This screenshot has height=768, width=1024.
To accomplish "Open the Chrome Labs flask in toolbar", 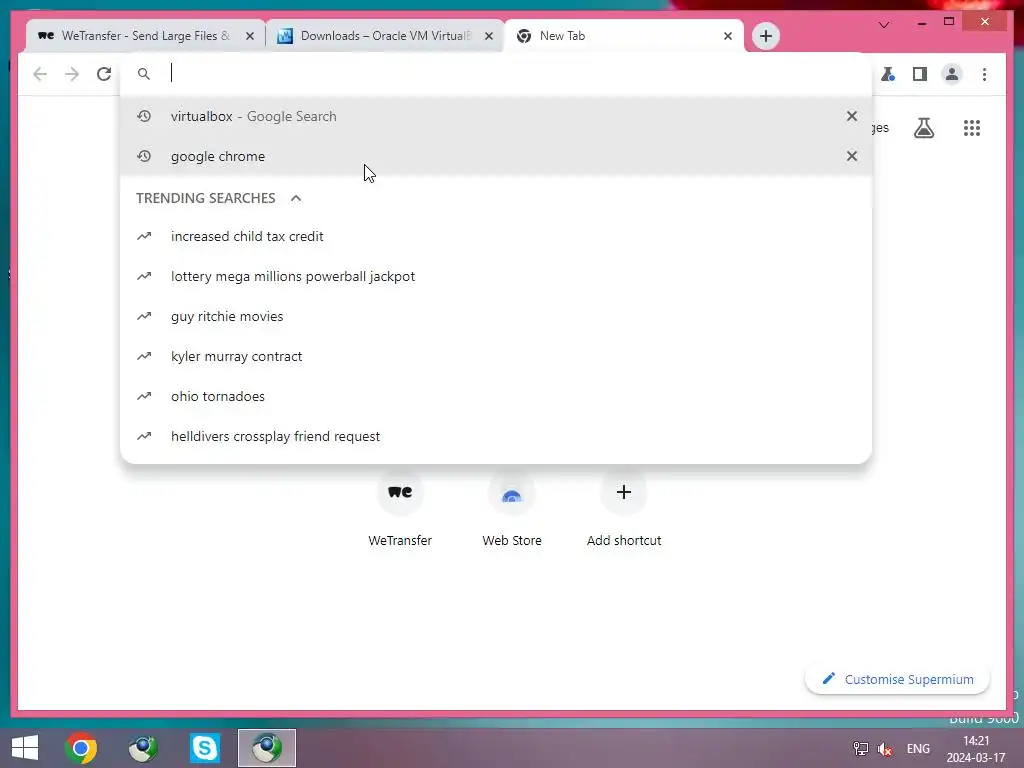I will coord(888,74).
